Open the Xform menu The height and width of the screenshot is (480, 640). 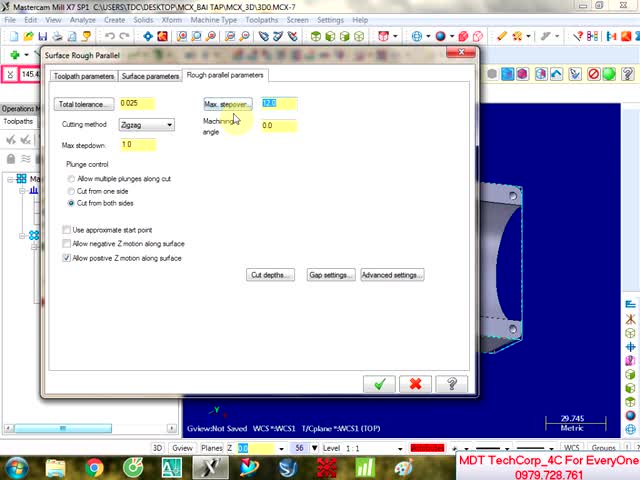click(171, 20)
